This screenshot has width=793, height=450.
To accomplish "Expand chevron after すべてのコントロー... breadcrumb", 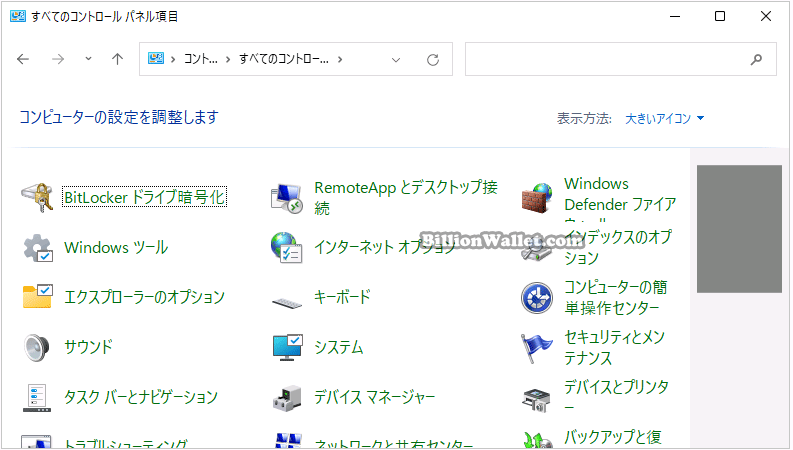I will point(340,59).
